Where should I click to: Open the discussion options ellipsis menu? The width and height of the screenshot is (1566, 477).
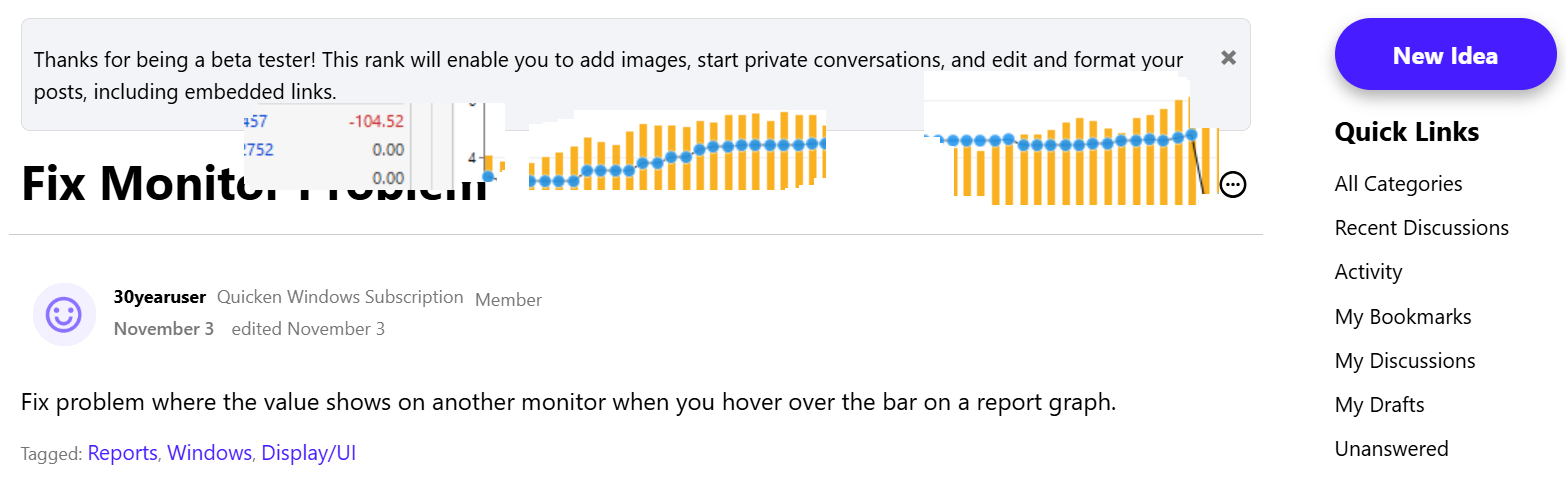[1233, 184]
